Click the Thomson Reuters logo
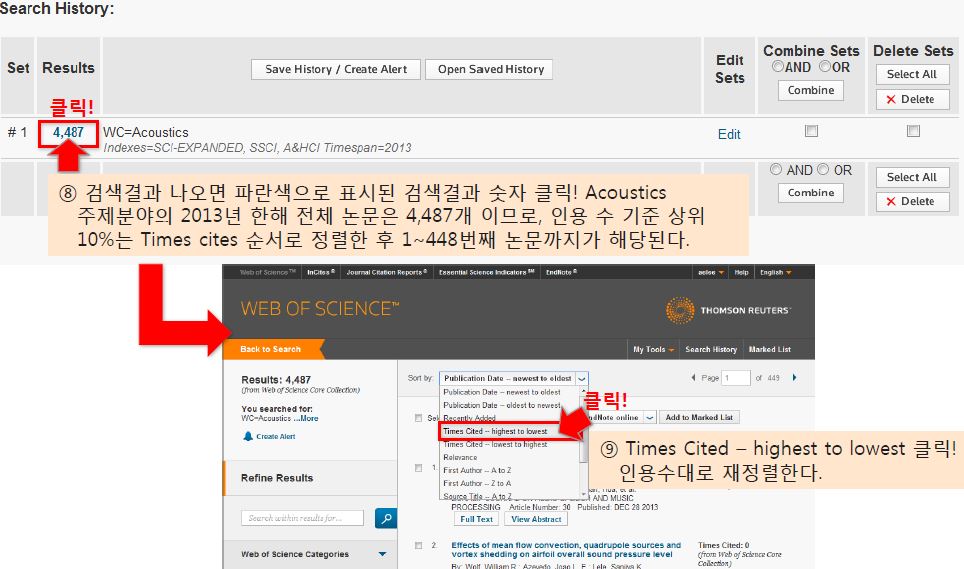This screenshot has height=569, width=964. 729,310
